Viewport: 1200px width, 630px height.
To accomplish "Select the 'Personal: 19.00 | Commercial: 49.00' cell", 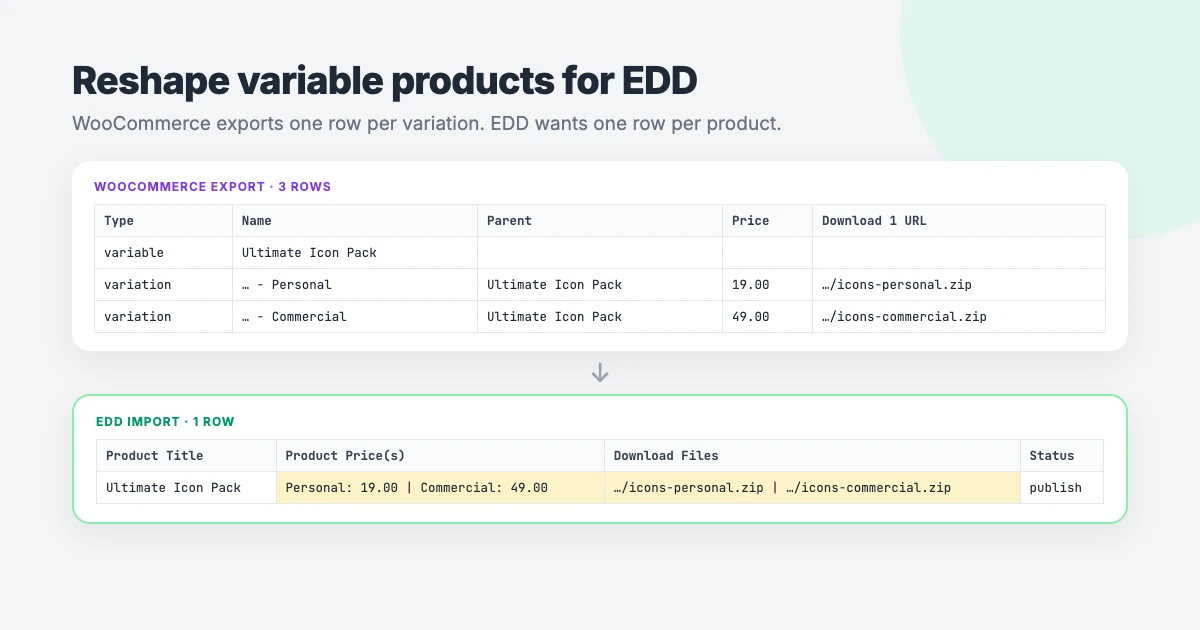I will click(441, 488).
